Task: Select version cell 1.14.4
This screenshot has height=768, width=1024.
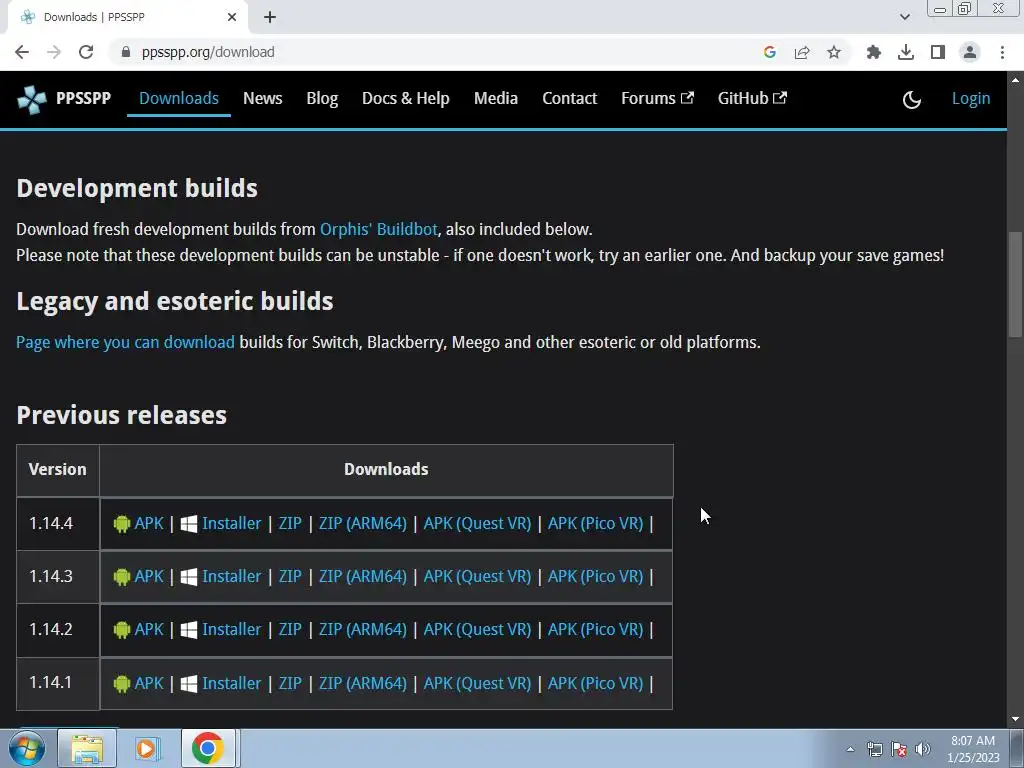Action: pos(57,524)
